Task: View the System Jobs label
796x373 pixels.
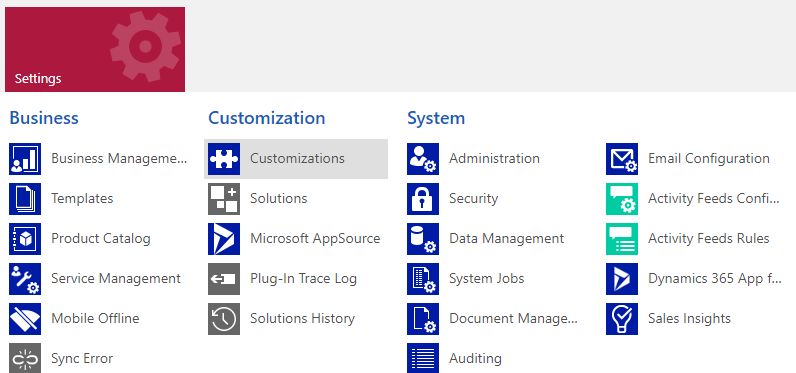Action: [x=487, y=279]
